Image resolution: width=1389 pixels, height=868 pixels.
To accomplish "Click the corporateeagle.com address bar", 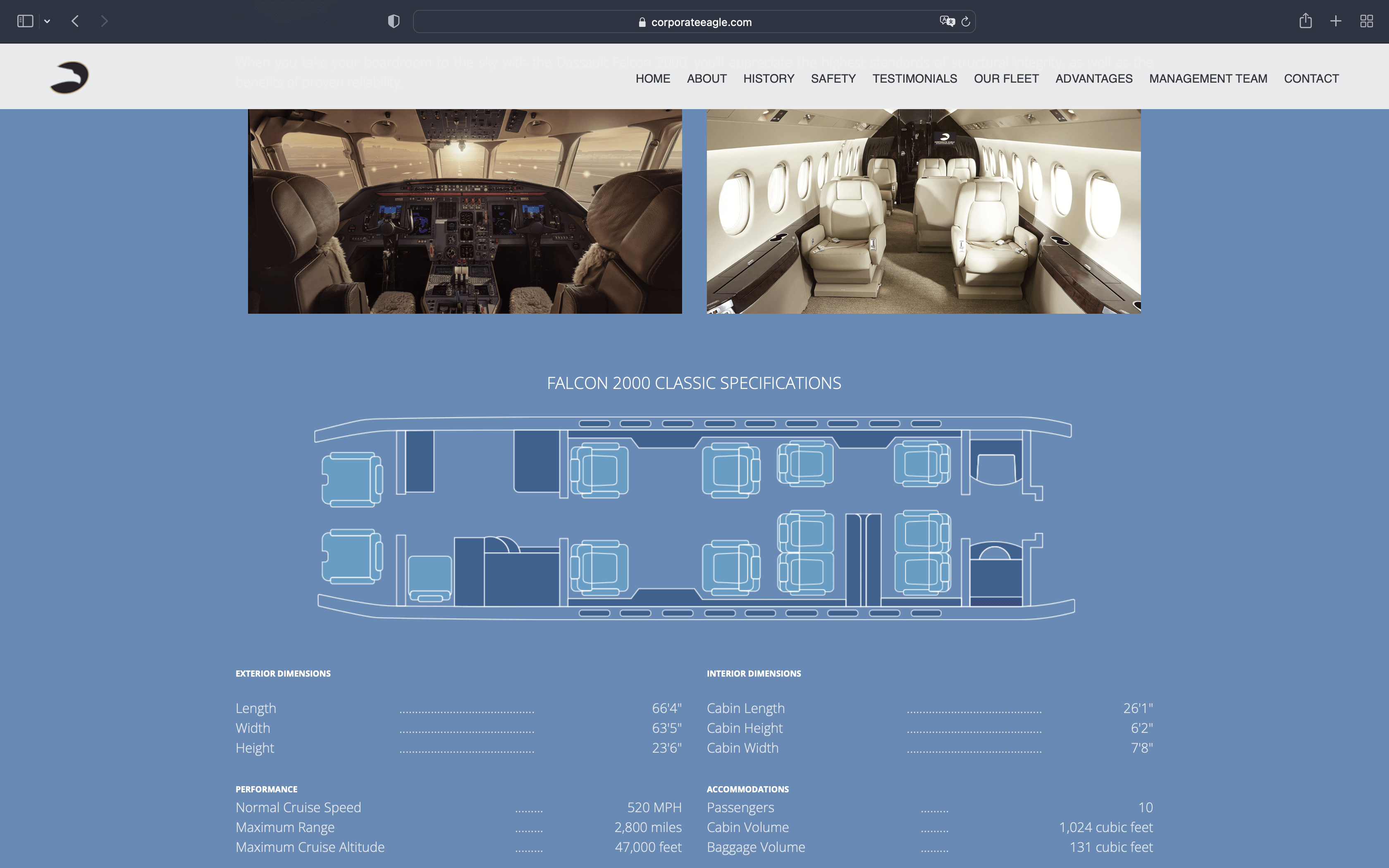I will [694, 22].
